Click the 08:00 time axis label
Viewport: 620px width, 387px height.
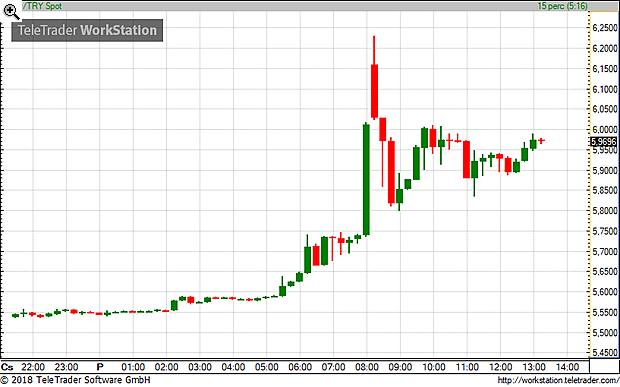[367, 366]
